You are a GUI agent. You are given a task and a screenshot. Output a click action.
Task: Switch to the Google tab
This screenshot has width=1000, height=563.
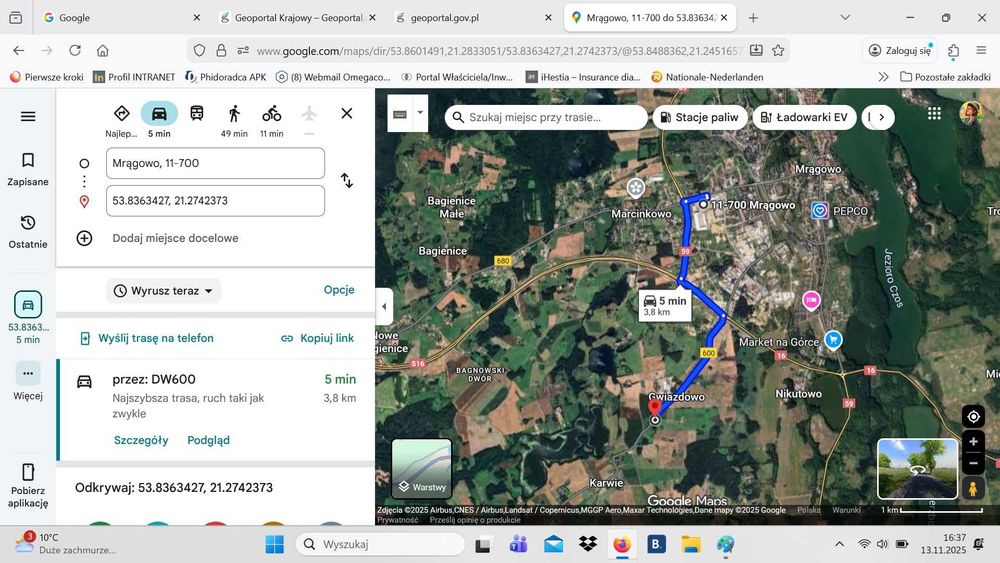[x=121, y=18]
